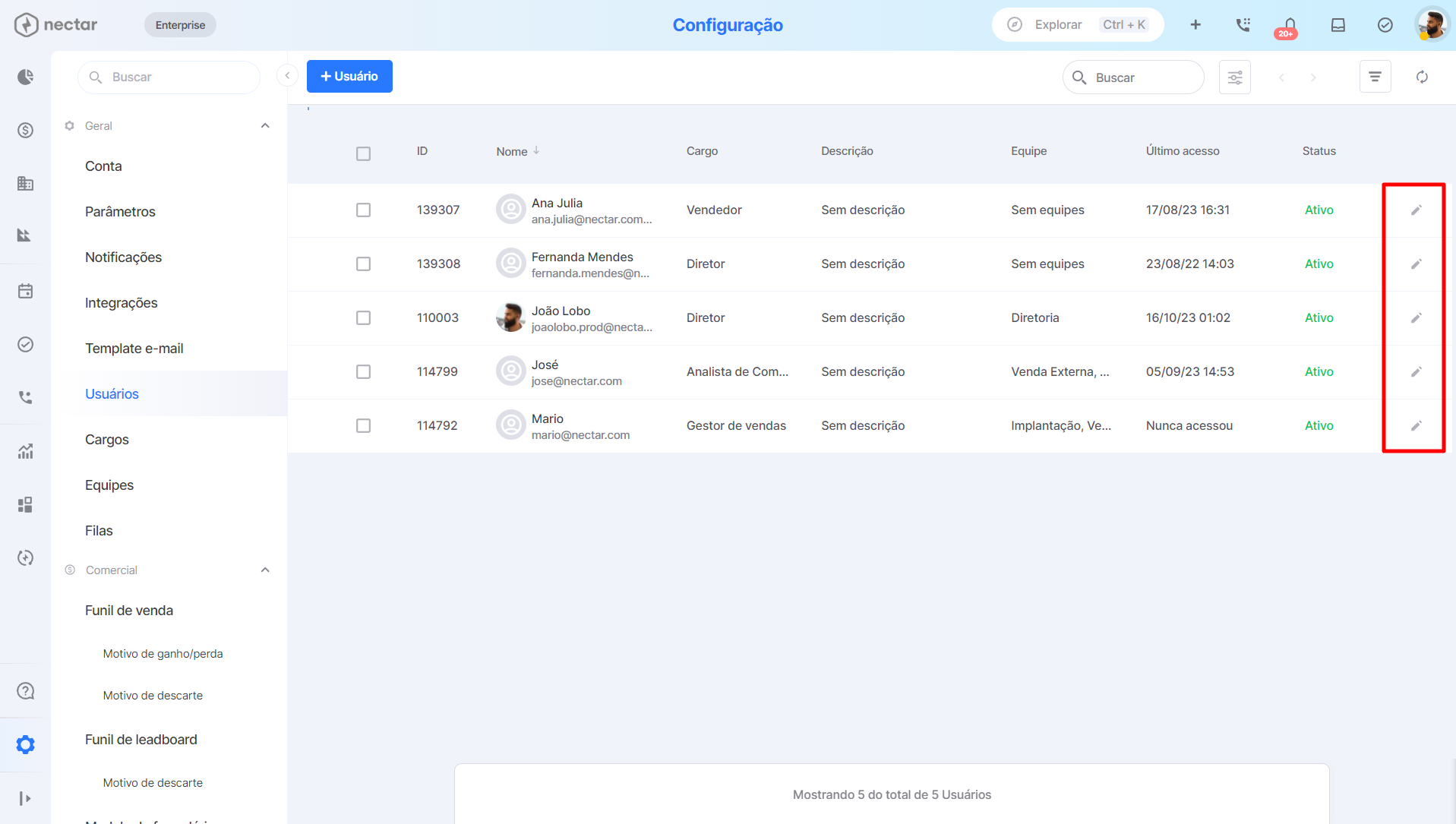
Task: Edit Fernanda Mendes with the pencil icon
Action: [x=1417, y=264]
